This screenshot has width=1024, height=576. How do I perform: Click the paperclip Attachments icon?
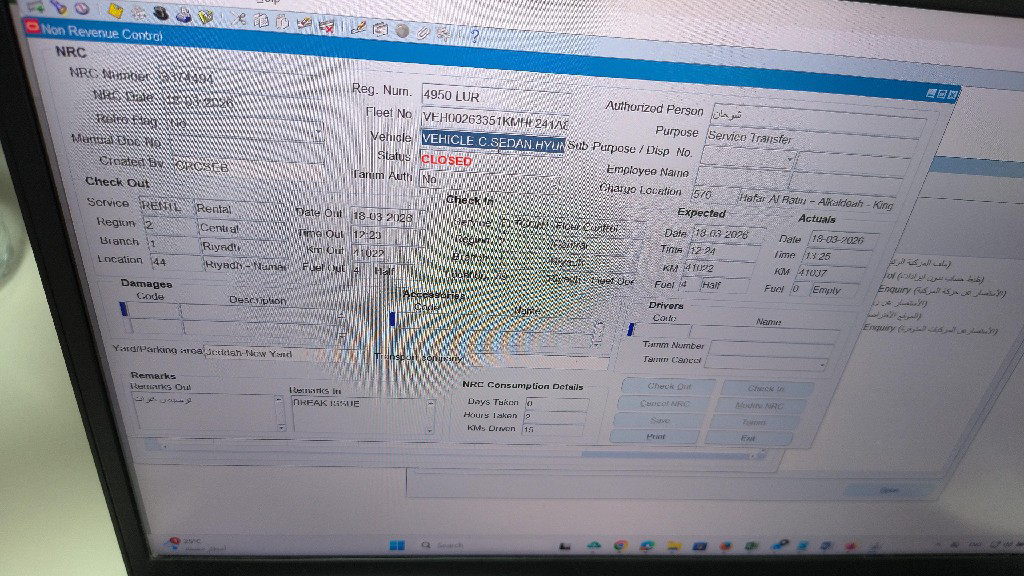423,32
